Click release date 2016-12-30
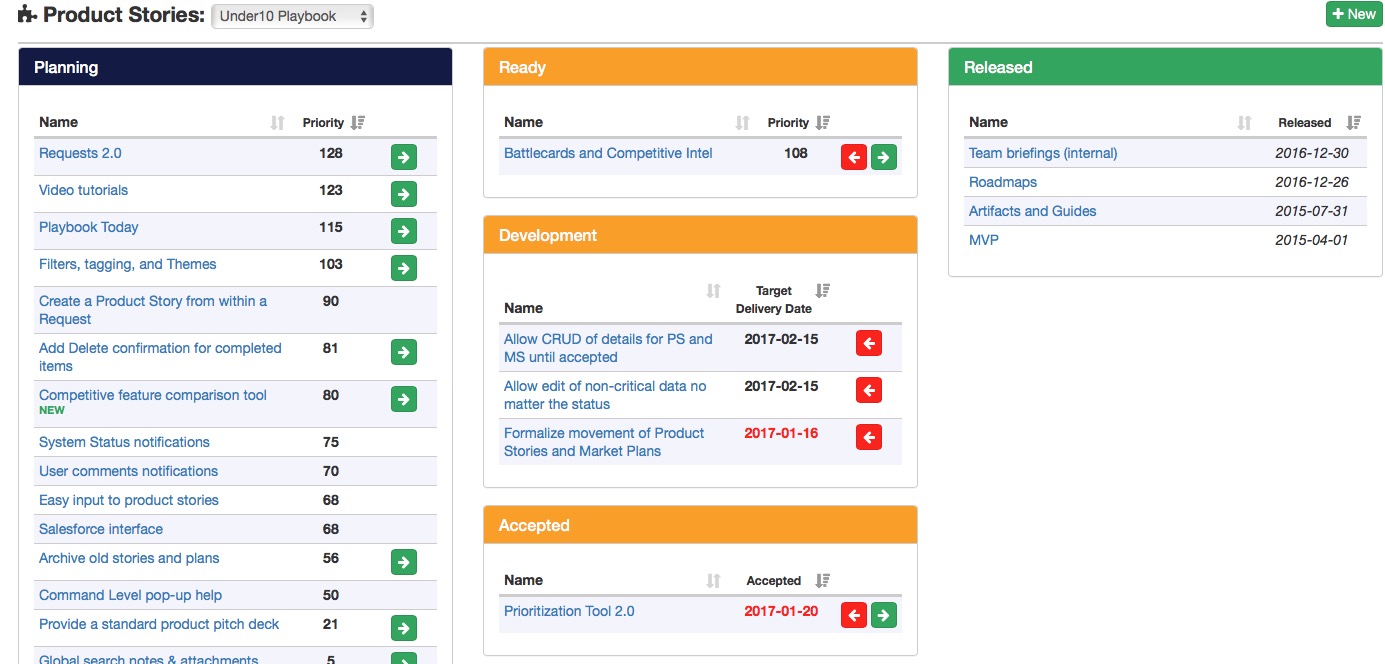 point(1312,153)
